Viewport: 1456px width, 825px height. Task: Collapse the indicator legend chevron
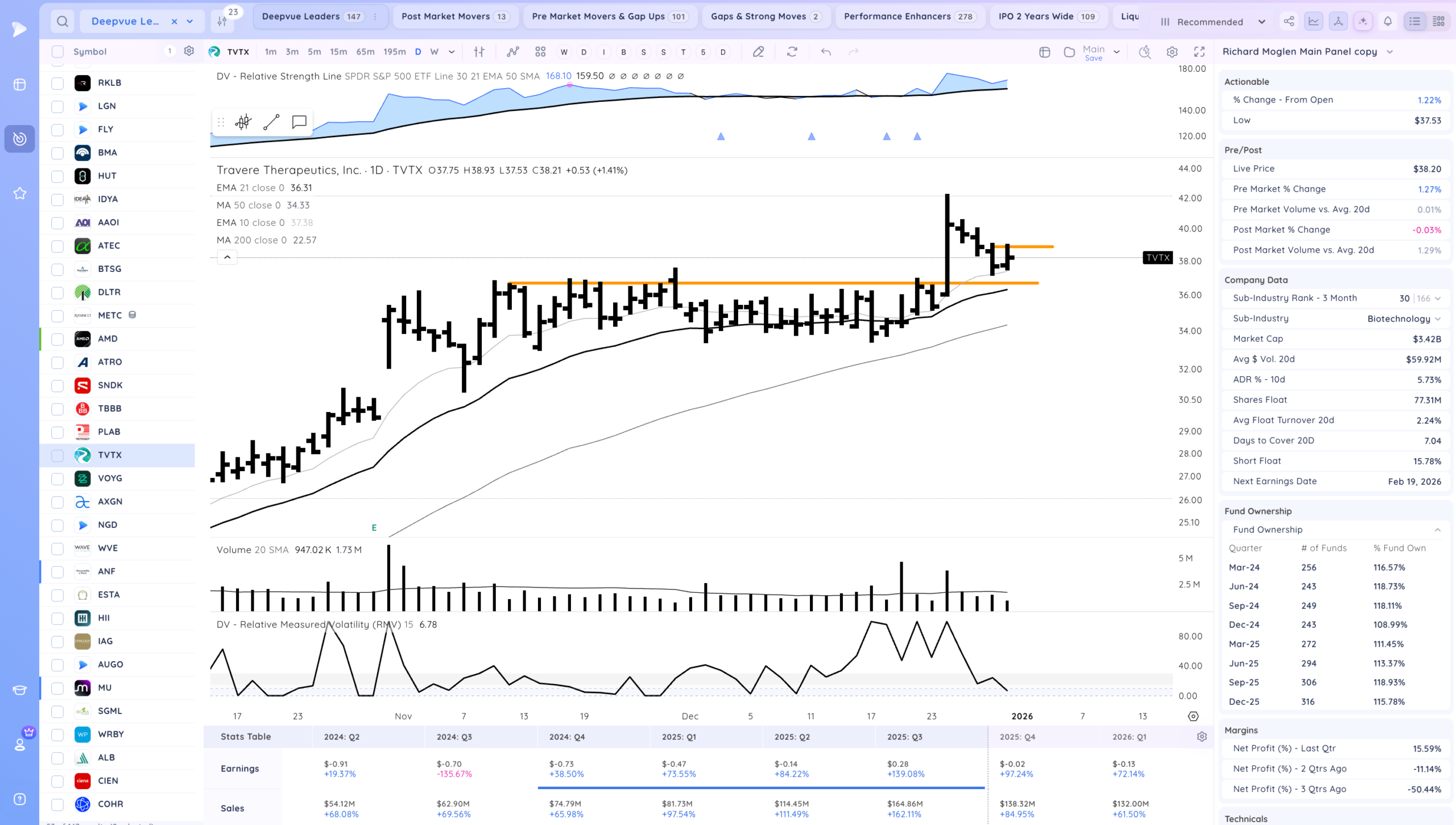point(227,257)
